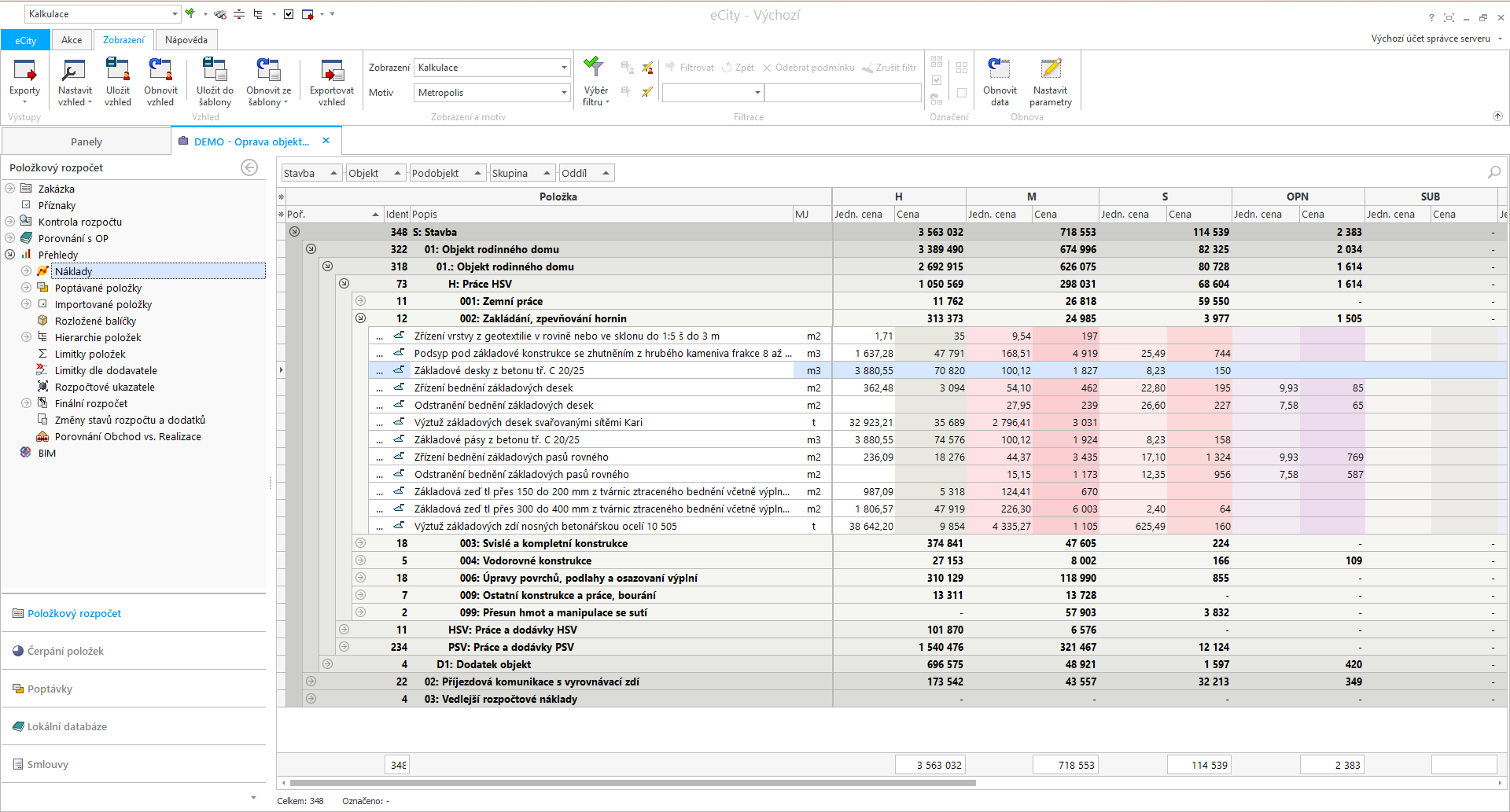Screen dimensions: 1510x812
Task: Click the Nastavit vzhled wrench icon
Action: click(75, 71)
